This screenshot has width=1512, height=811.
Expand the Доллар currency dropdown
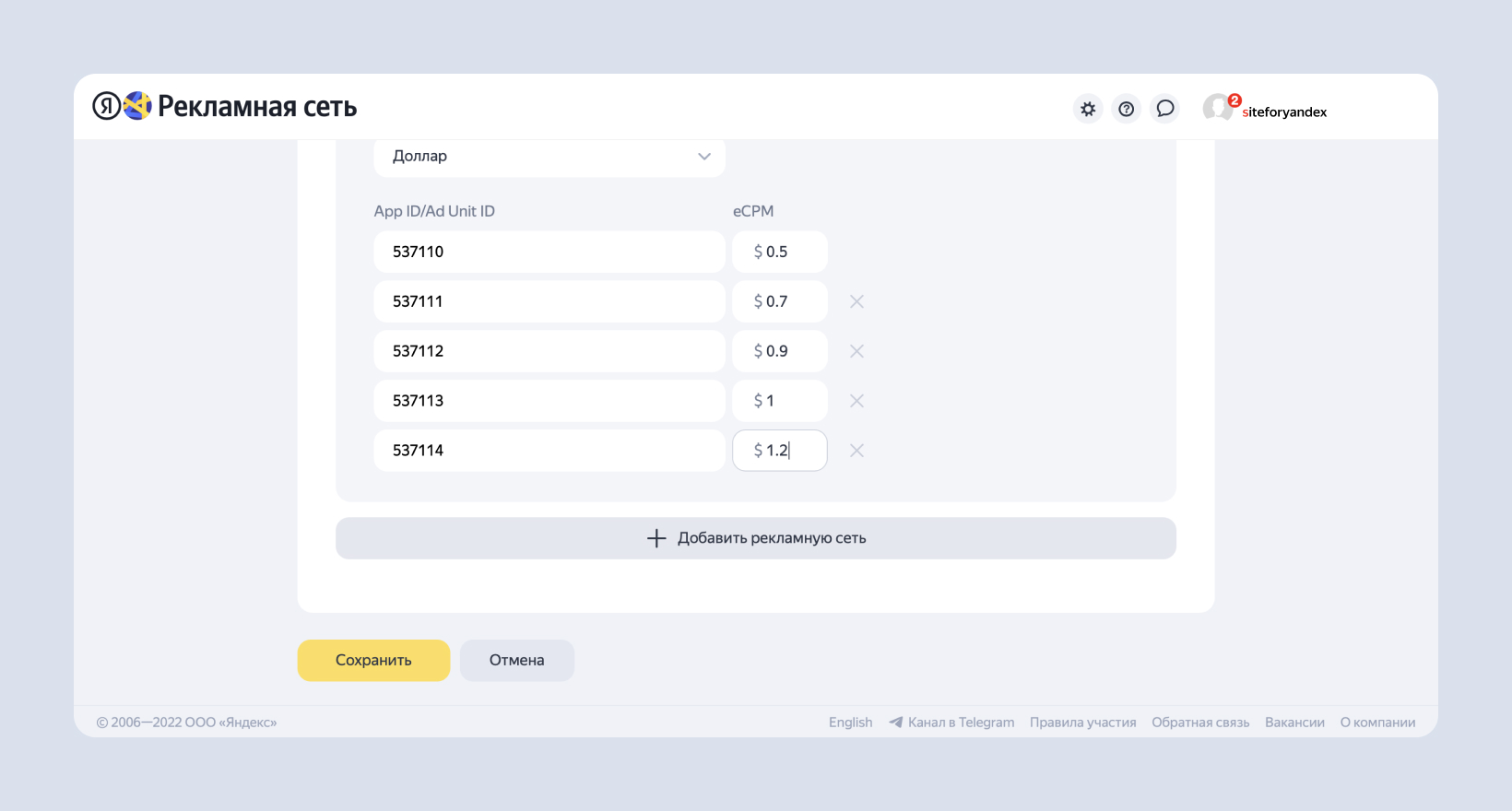coord(549,157)
